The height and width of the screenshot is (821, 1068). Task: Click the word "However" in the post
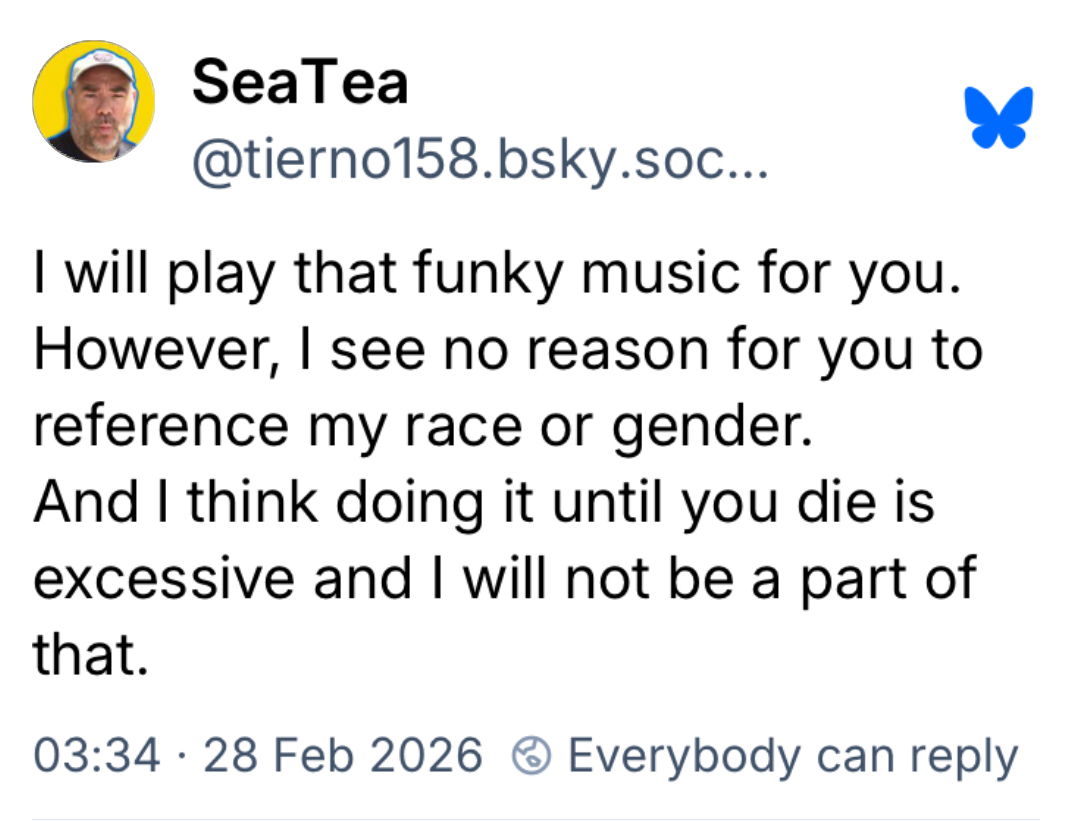[150, 351]
